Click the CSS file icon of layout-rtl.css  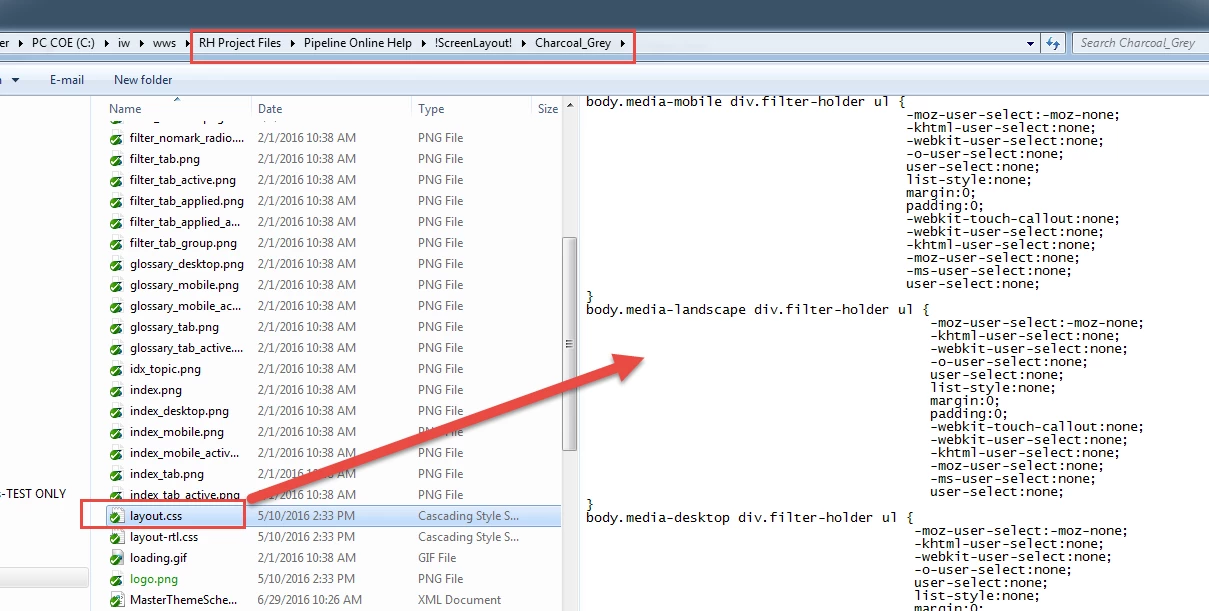tap(116, 537)
